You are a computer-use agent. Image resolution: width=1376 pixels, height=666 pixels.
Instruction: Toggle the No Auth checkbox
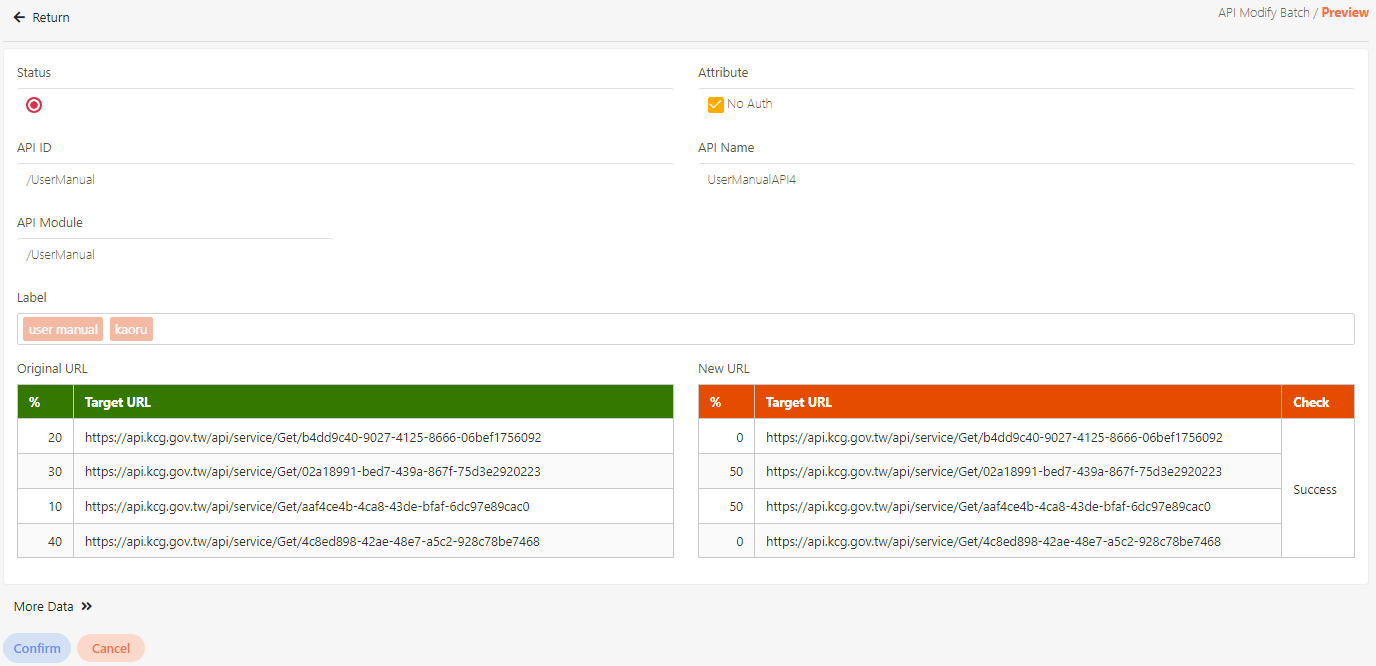(716, 105)
